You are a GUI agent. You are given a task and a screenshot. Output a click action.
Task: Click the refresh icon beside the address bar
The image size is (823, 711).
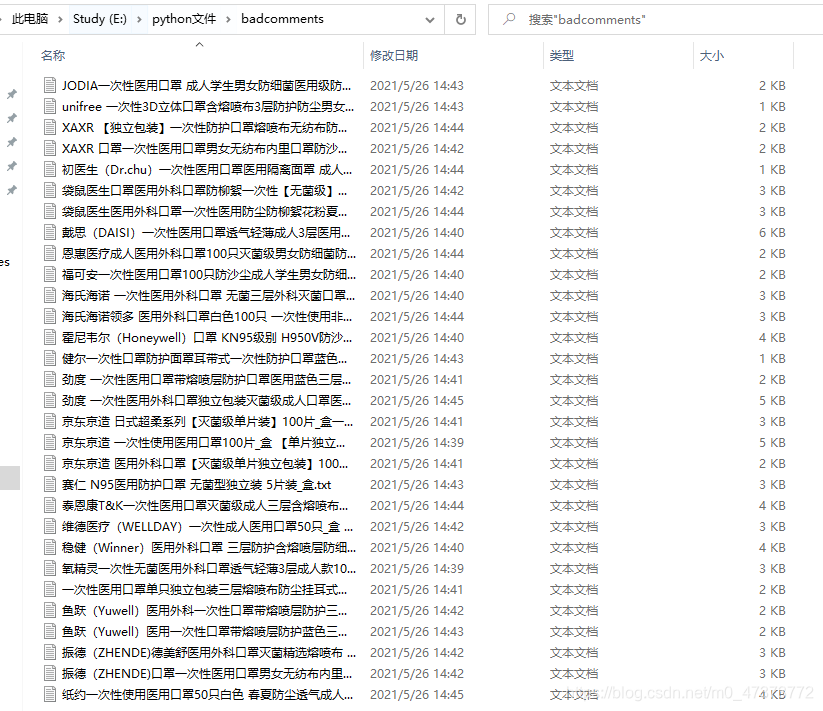pos(459,19)
